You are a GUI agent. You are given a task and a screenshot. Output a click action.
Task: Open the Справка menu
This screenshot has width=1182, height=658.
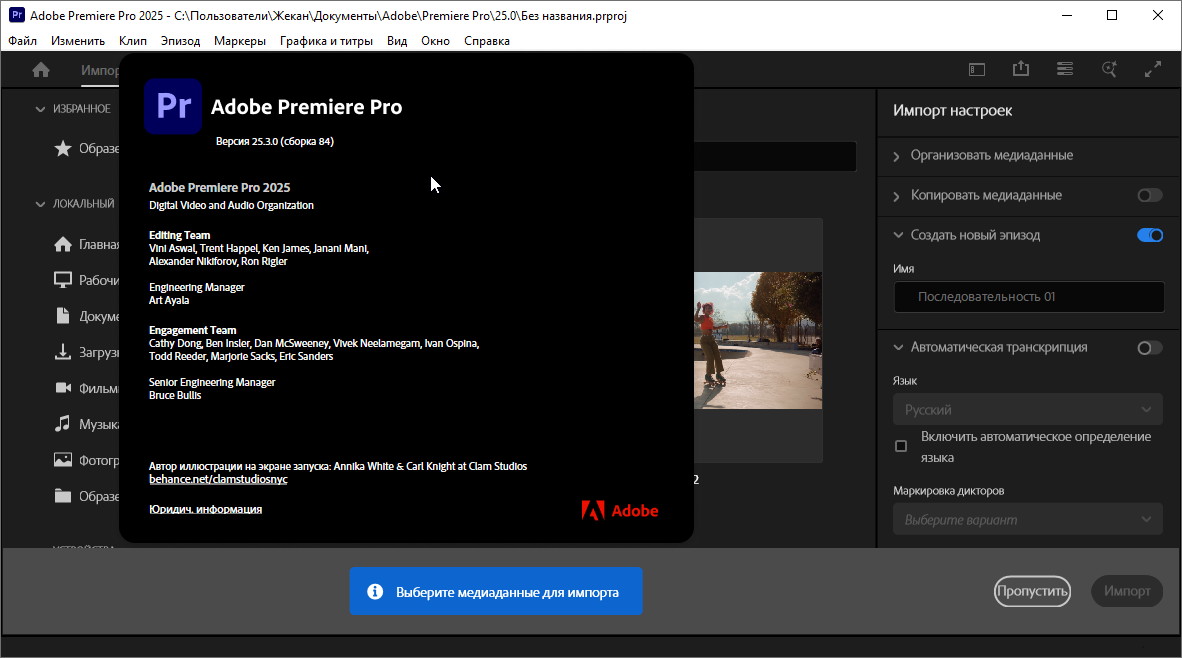pyautogui.click(x=487, y=41)
